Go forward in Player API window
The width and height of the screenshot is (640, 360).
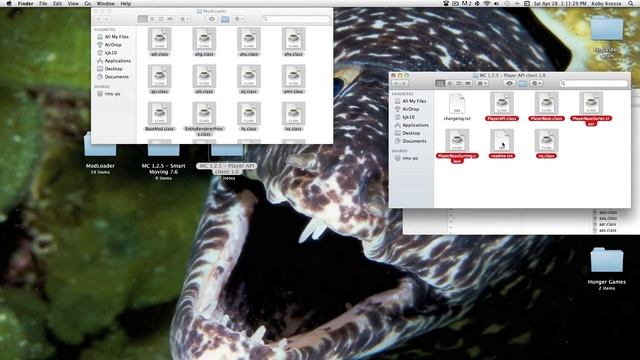coord(404,83)
